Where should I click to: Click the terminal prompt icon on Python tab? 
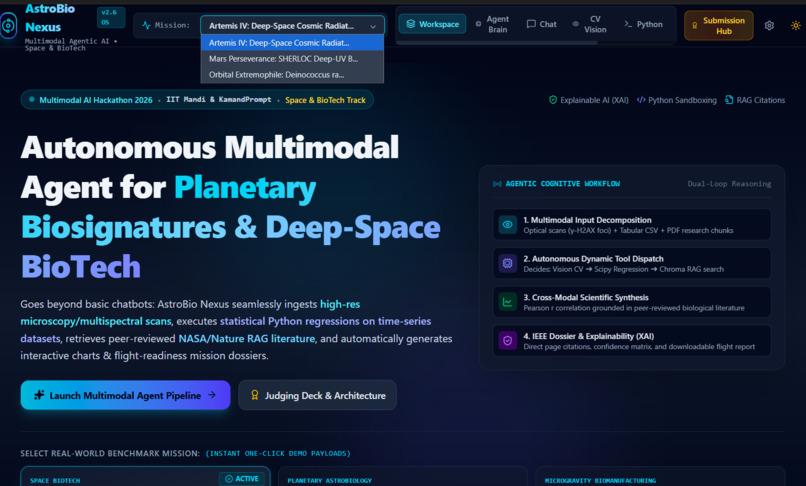point(628,24)
